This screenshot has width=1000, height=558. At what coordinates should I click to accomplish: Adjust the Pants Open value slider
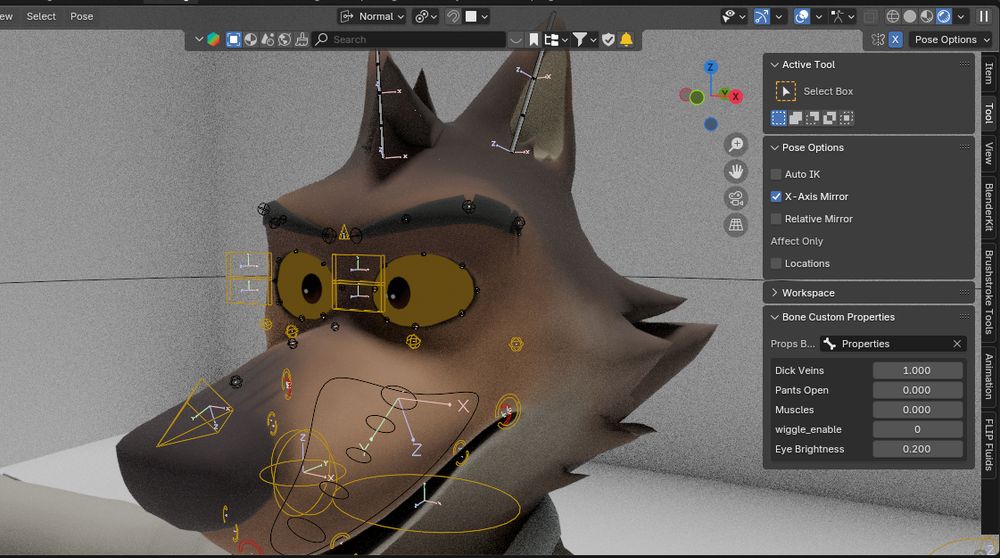(917, 390)
